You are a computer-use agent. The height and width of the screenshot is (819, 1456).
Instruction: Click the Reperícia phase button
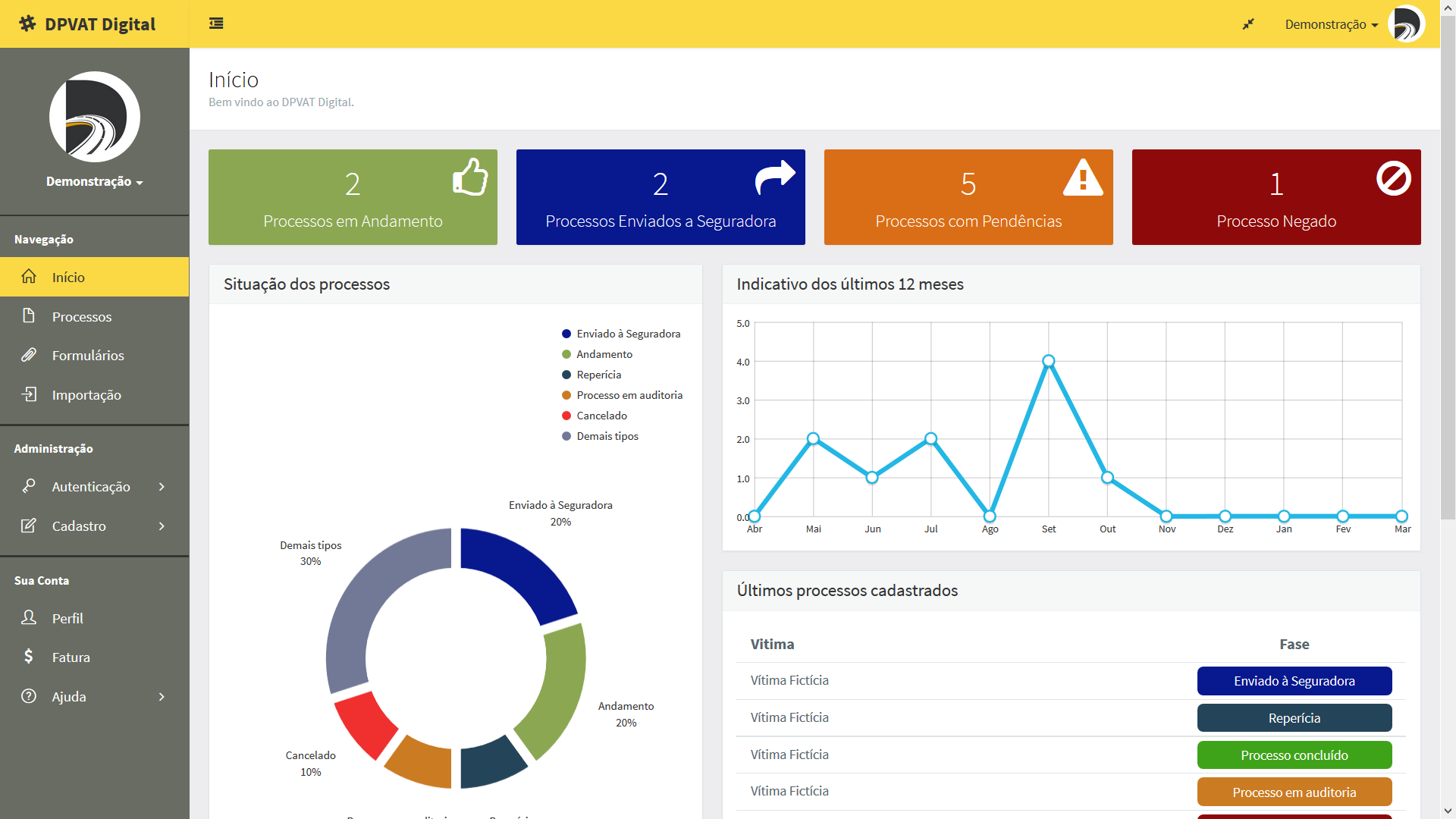(x=1294, y=718)
